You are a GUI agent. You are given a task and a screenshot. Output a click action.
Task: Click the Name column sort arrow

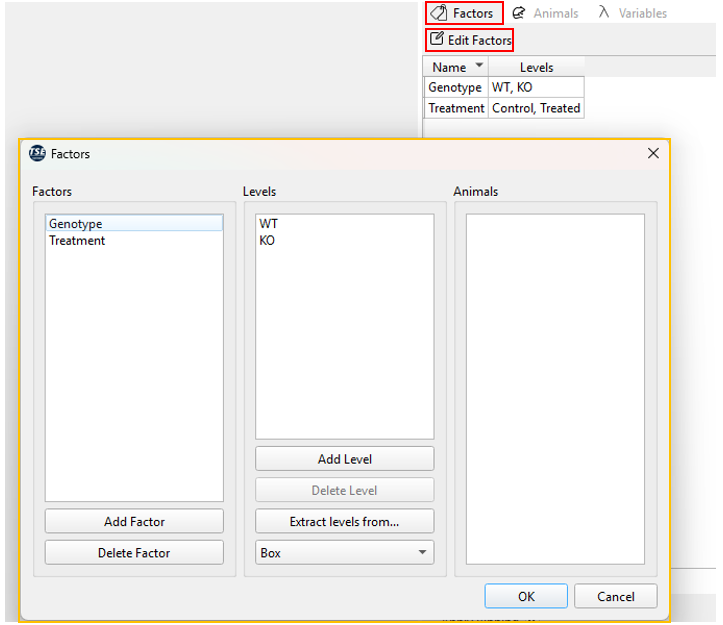click(479, 67)
